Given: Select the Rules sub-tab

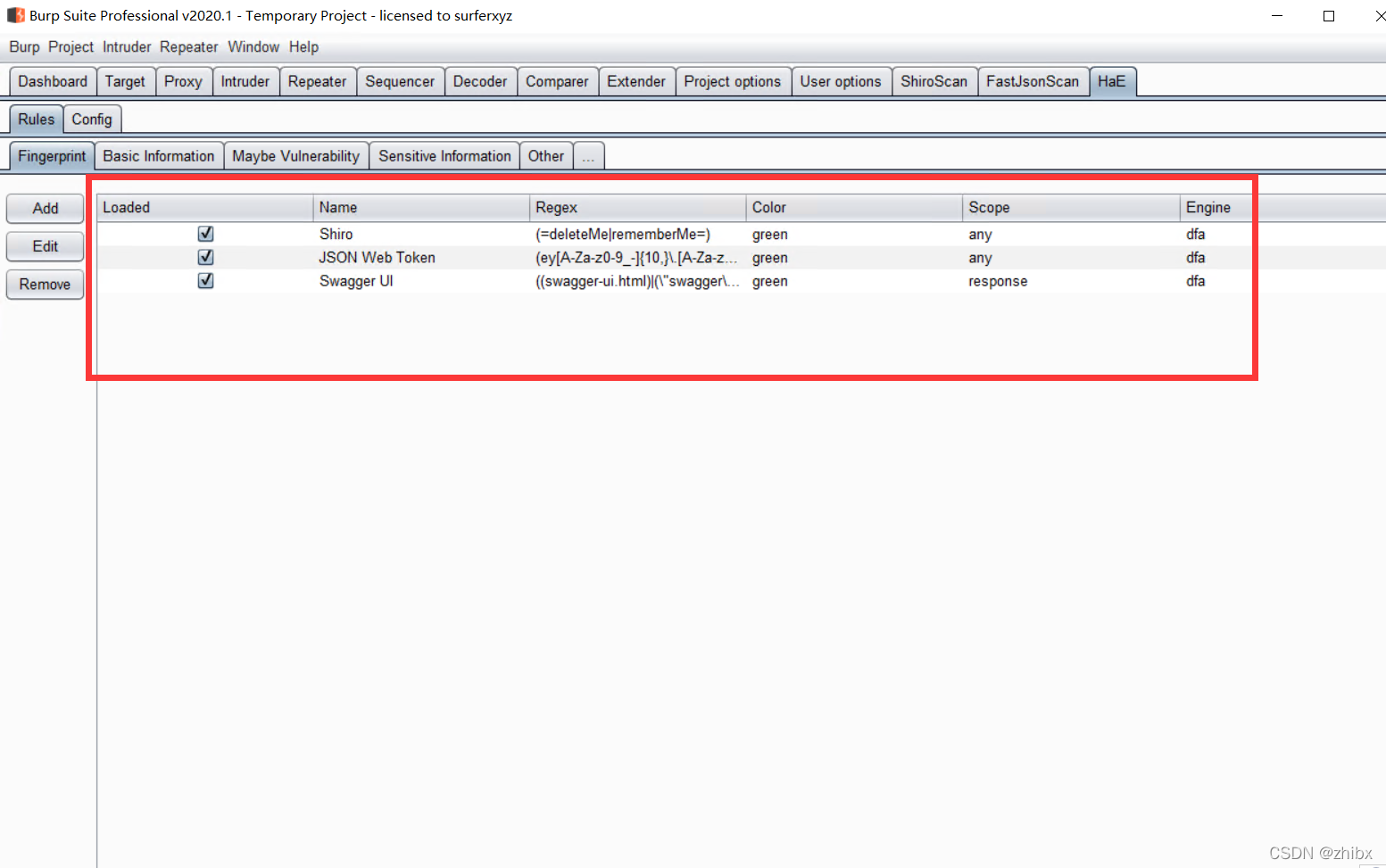Looking at the screenshot, I should point(37,119).
